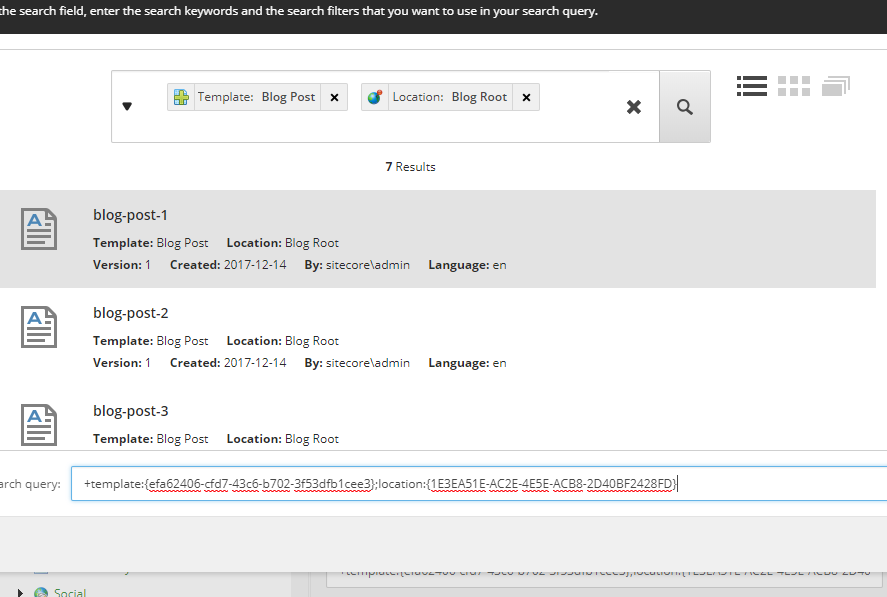Click the Location filter globe icon
Screen dimensions: 887x597
374,97
